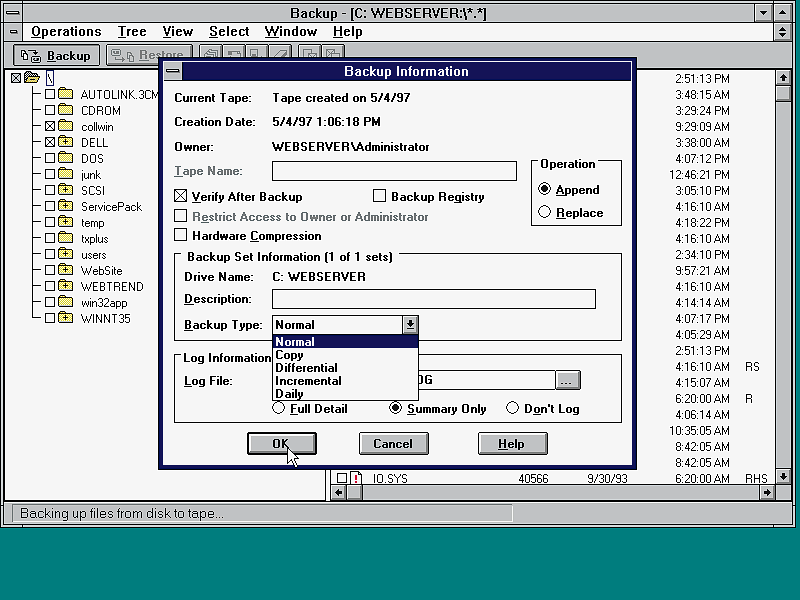800x600 pixels.
Task: Open the Operations menu
Action: click(66, 32)
